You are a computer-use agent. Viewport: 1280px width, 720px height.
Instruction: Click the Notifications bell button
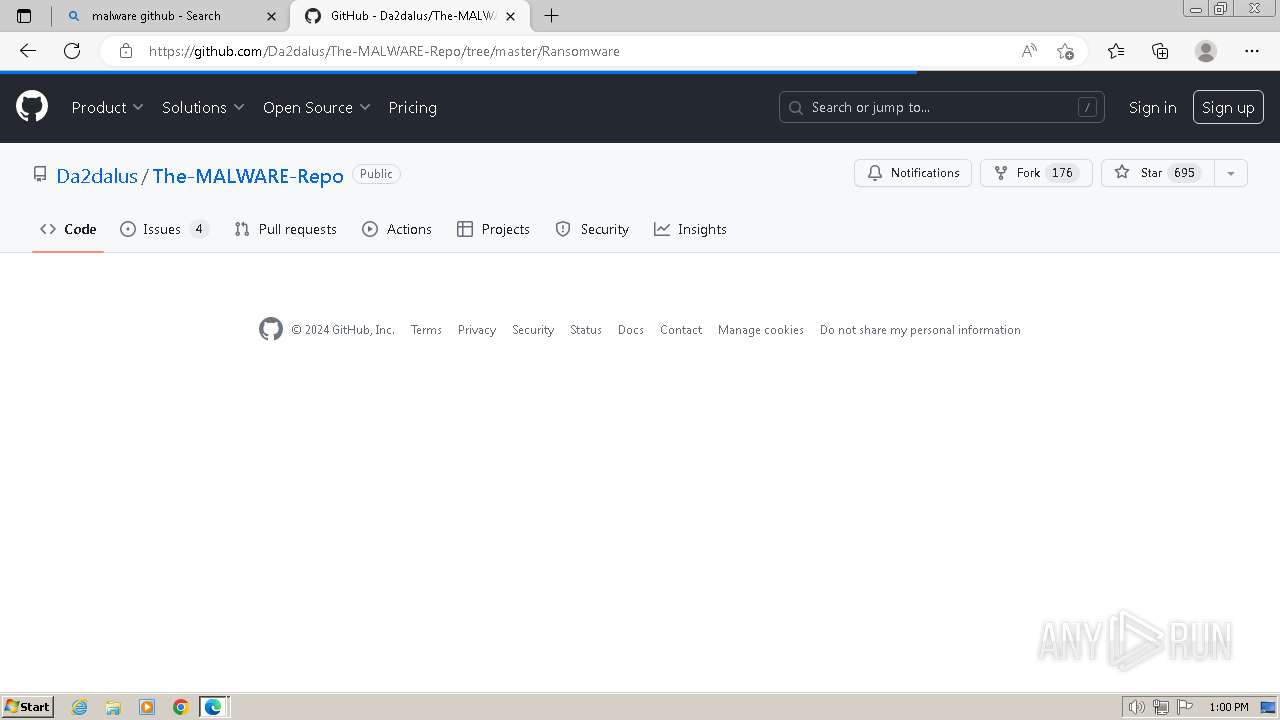[913, 173]
